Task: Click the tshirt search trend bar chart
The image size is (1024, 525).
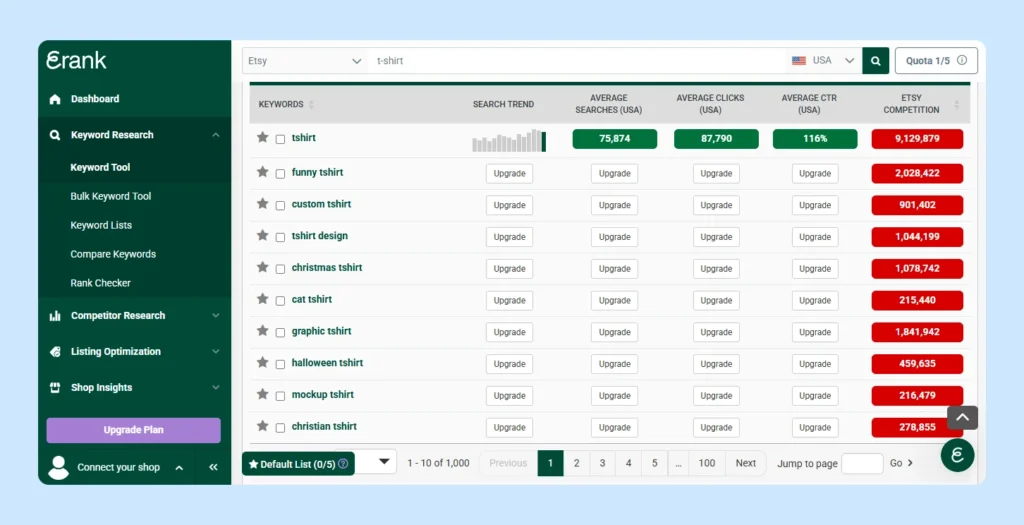Action: (509, 140)
